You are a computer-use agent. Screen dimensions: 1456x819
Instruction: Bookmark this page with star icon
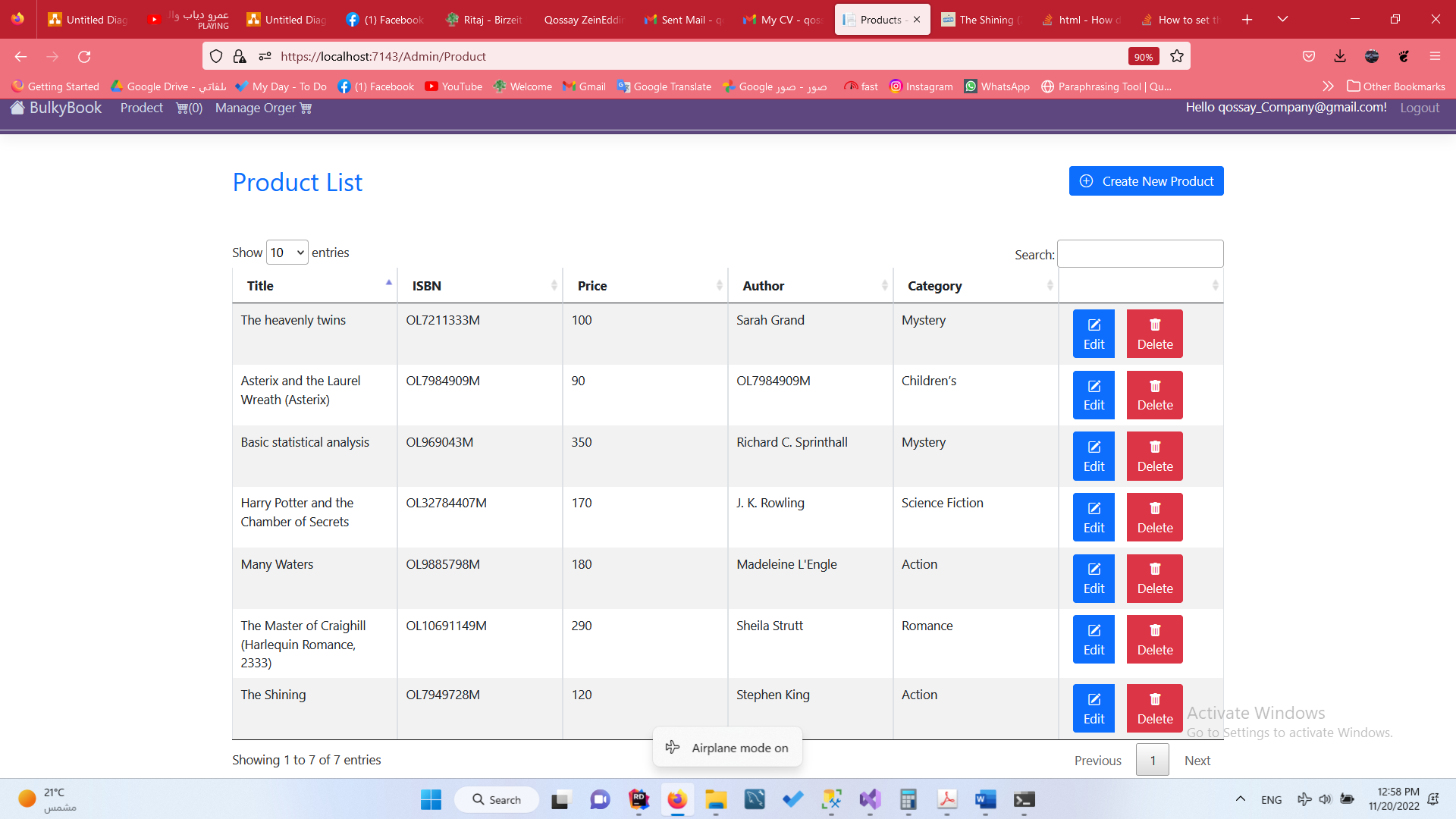pyautogui.click(x=1177, y=56)
